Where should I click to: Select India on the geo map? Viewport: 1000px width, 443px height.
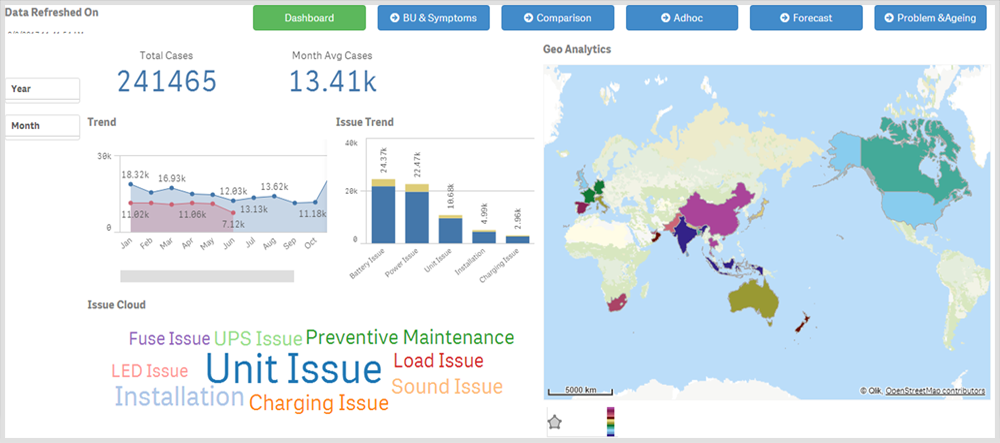[x=686, y=234]
